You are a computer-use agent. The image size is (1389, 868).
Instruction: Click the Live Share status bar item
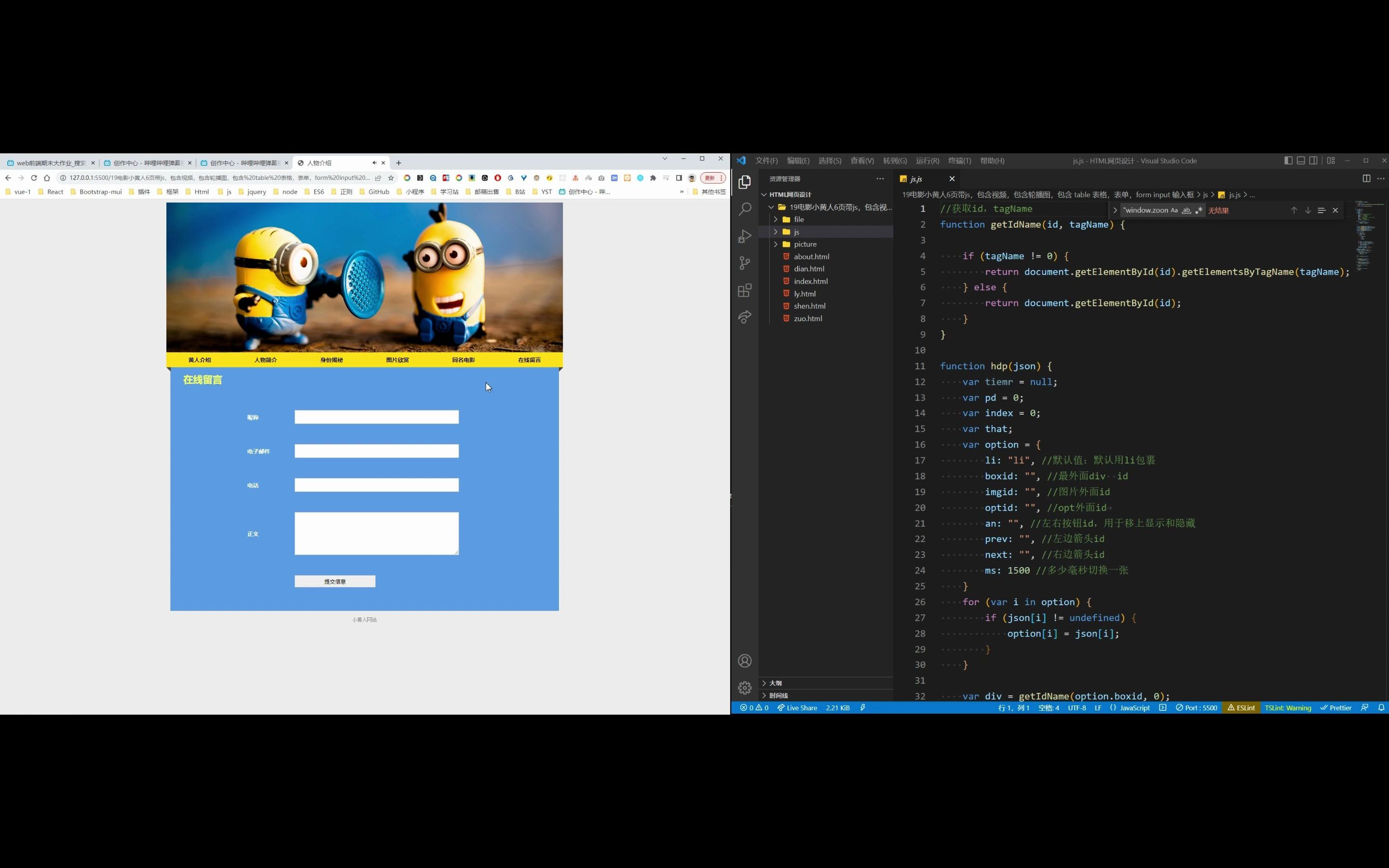pos(797,708)
